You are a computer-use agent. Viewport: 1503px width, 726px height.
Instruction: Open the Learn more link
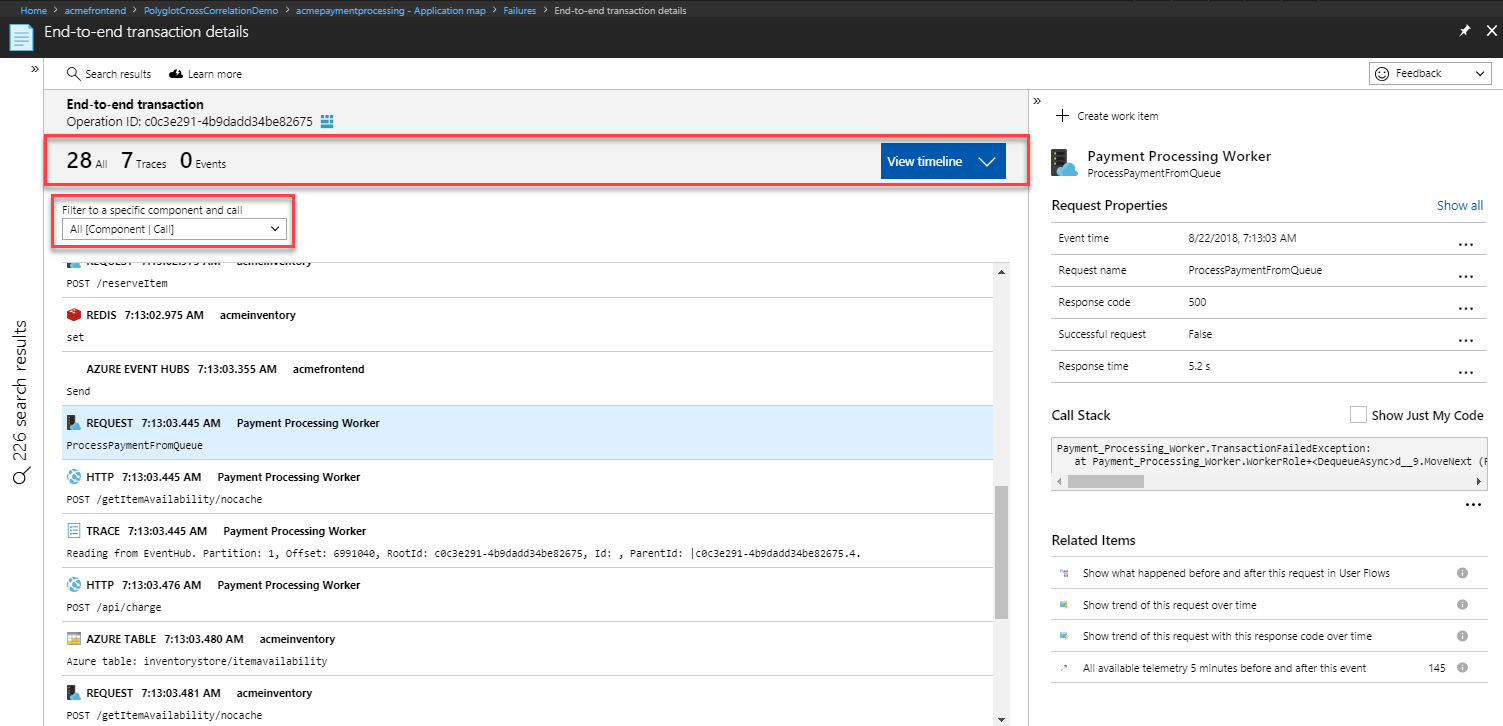point(205,74)
